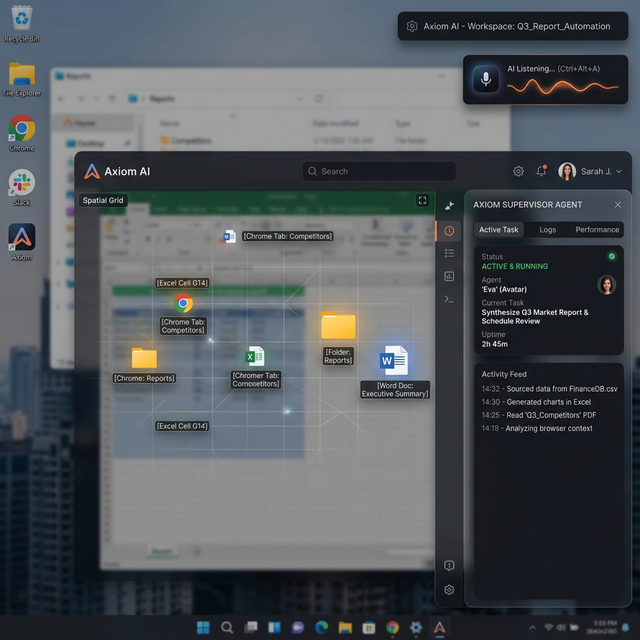This screenshot has width=640, height=640.
Task: Click the top '[Chrome Tab: Competitors]' label
Action: (287, 236)
